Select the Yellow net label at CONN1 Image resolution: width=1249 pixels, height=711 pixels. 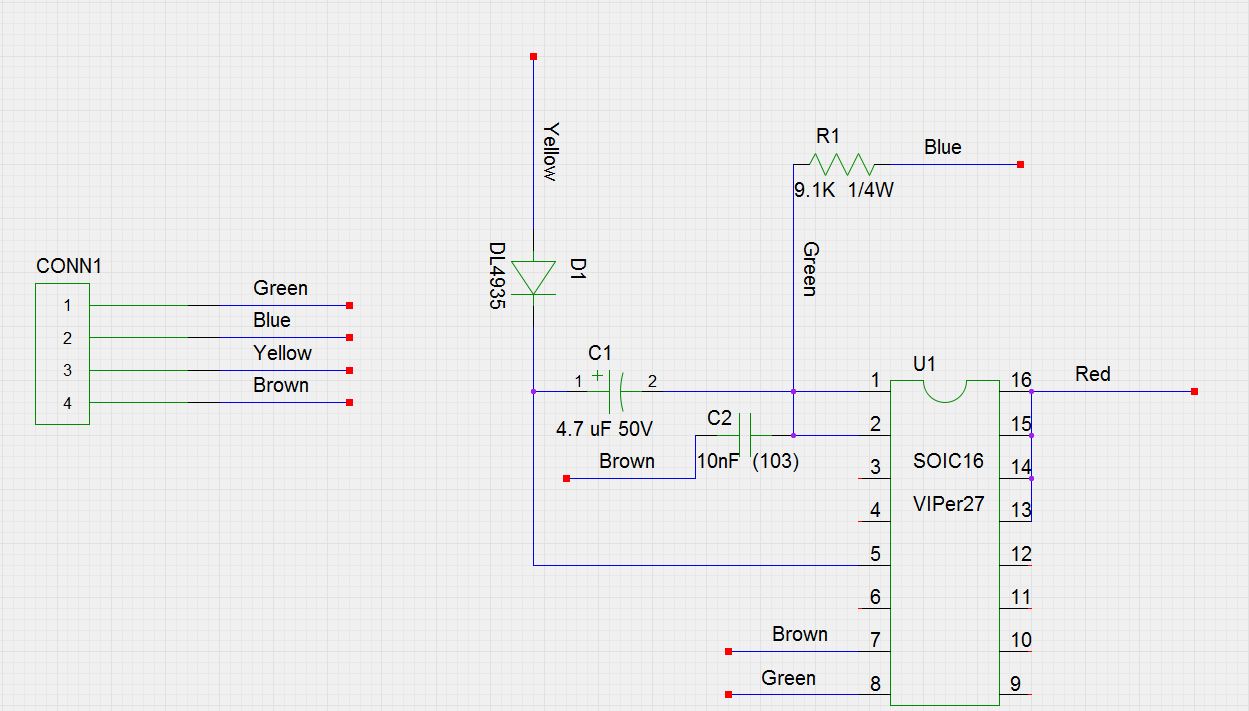click(x=282, y=352)
